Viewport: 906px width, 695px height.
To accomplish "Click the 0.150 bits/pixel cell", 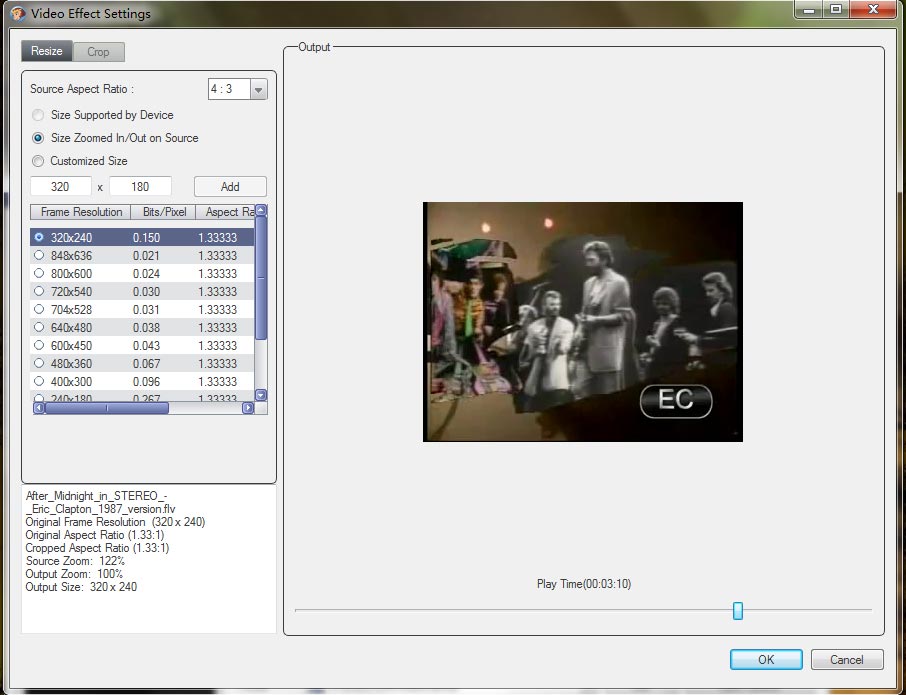I will click(x=146, y=237).
